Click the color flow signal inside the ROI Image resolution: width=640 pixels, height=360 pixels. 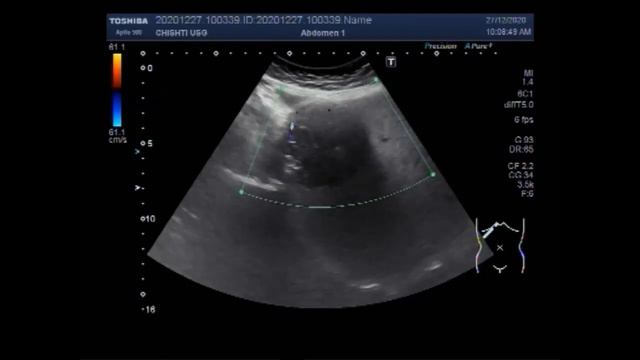(291, 131)
